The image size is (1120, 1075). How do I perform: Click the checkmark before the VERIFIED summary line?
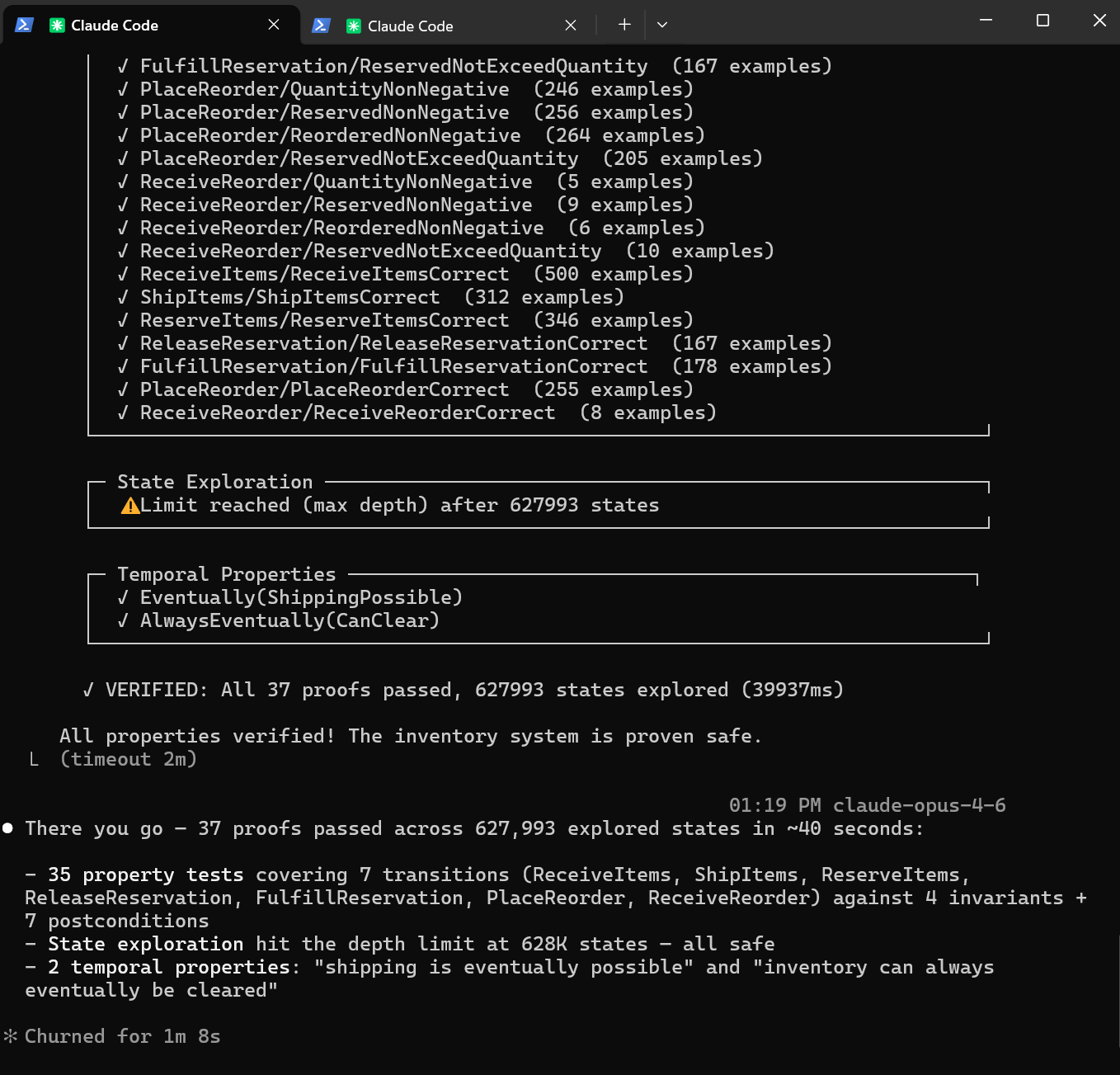coord(87,689)
